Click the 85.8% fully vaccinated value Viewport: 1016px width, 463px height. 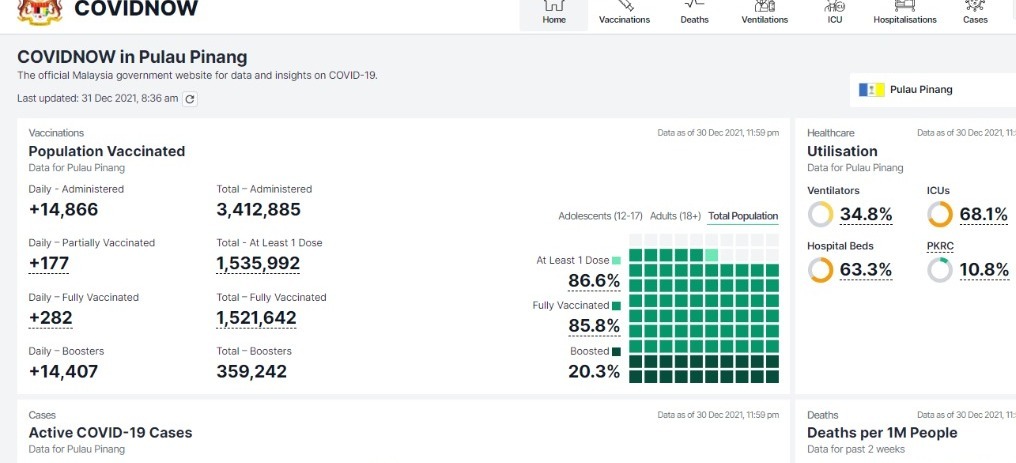point(594,326)
